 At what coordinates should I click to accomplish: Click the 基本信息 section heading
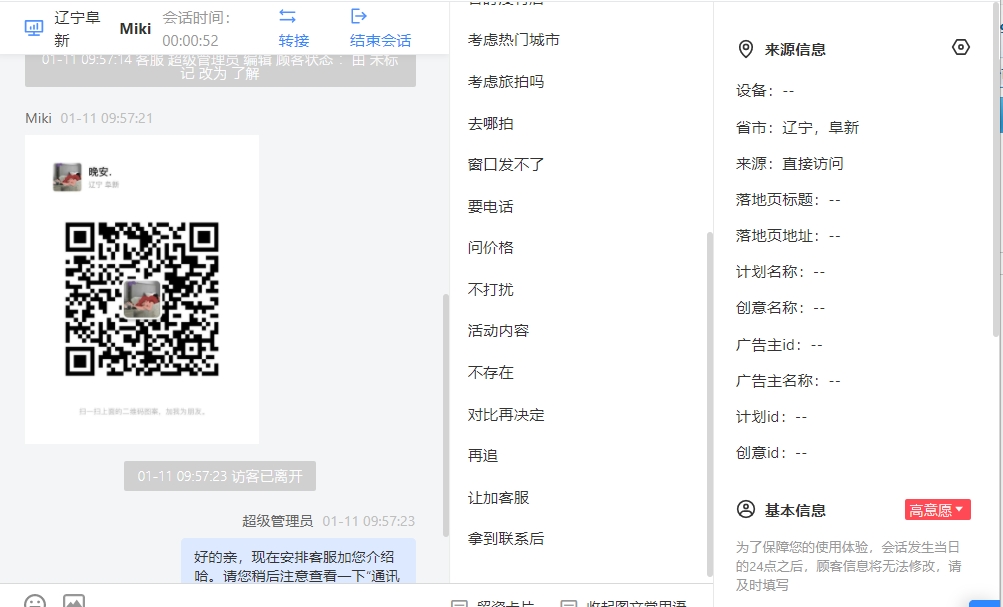coord(795,510)
